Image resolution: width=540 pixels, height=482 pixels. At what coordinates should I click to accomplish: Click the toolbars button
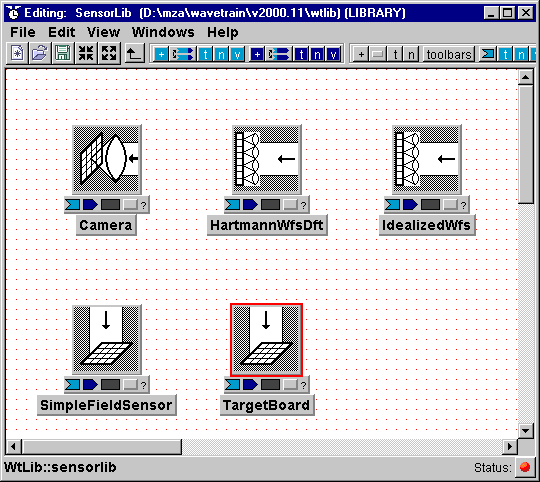pos(448,54)
